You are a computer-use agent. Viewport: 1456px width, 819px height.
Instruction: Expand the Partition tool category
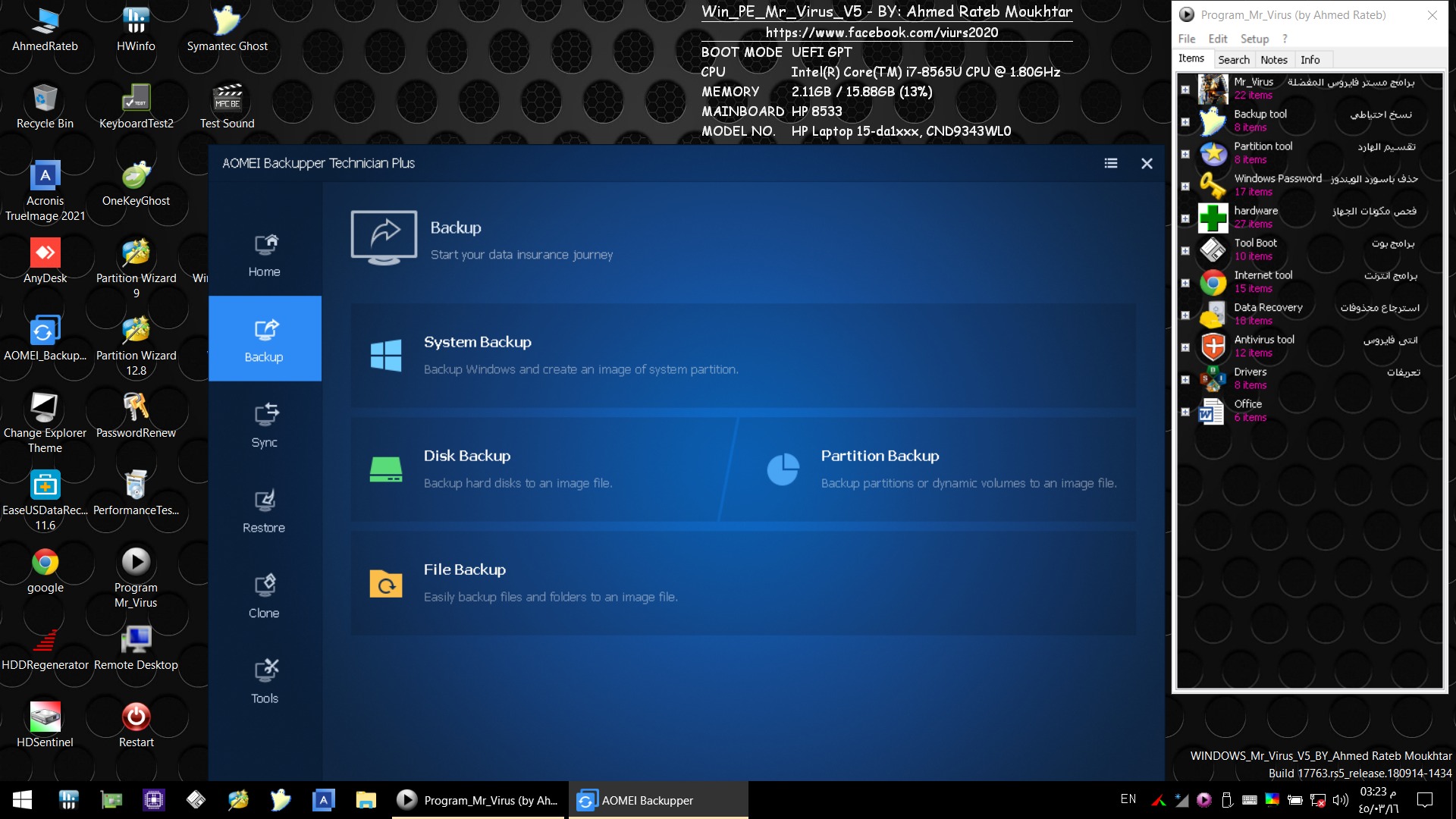click(x=1185, y=154)
